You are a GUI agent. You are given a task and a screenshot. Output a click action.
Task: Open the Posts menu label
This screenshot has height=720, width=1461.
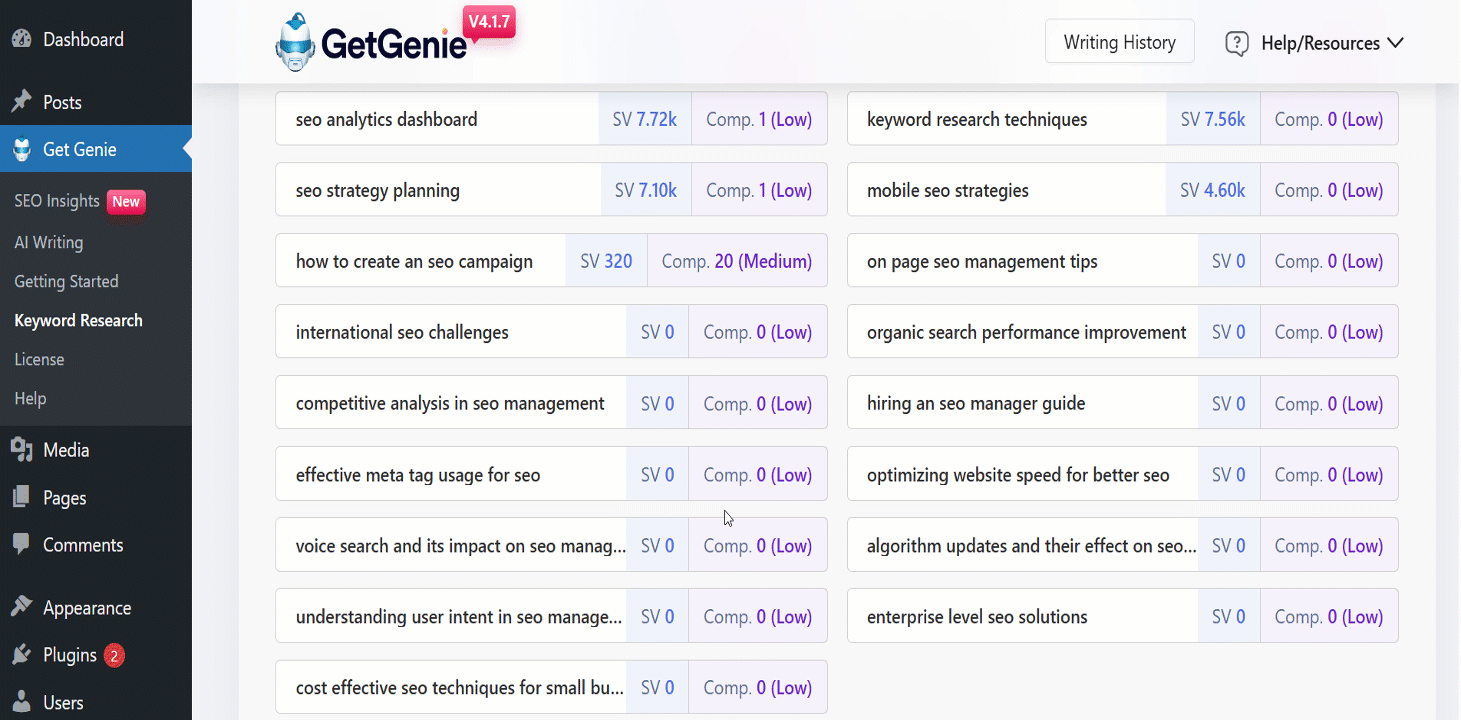62,102
